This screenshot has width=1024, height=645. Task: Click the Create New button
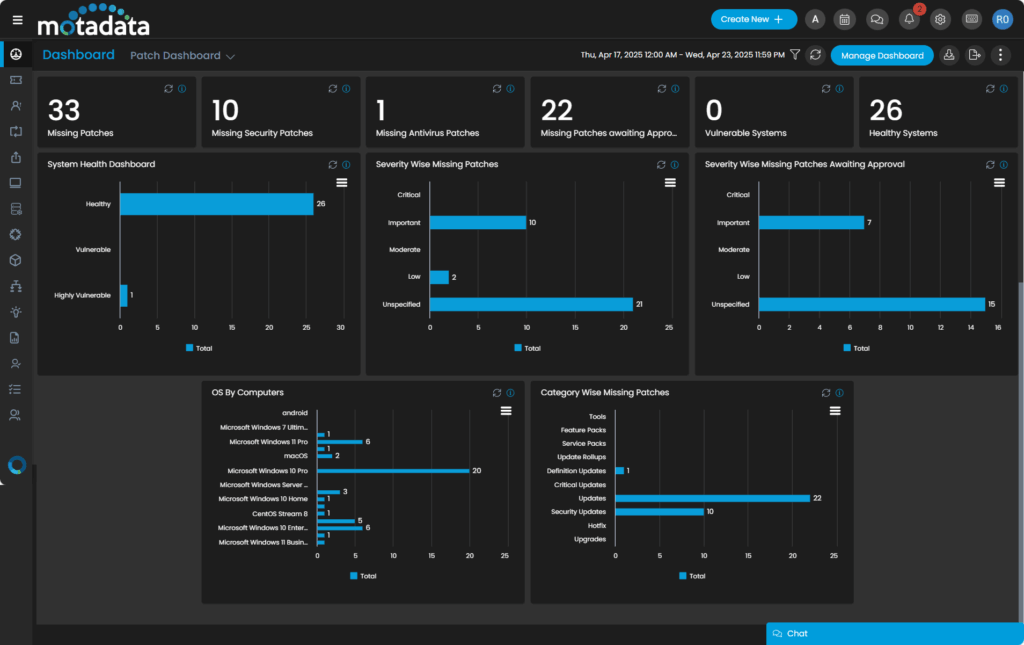pyautogui.click(x=753, y=19)
